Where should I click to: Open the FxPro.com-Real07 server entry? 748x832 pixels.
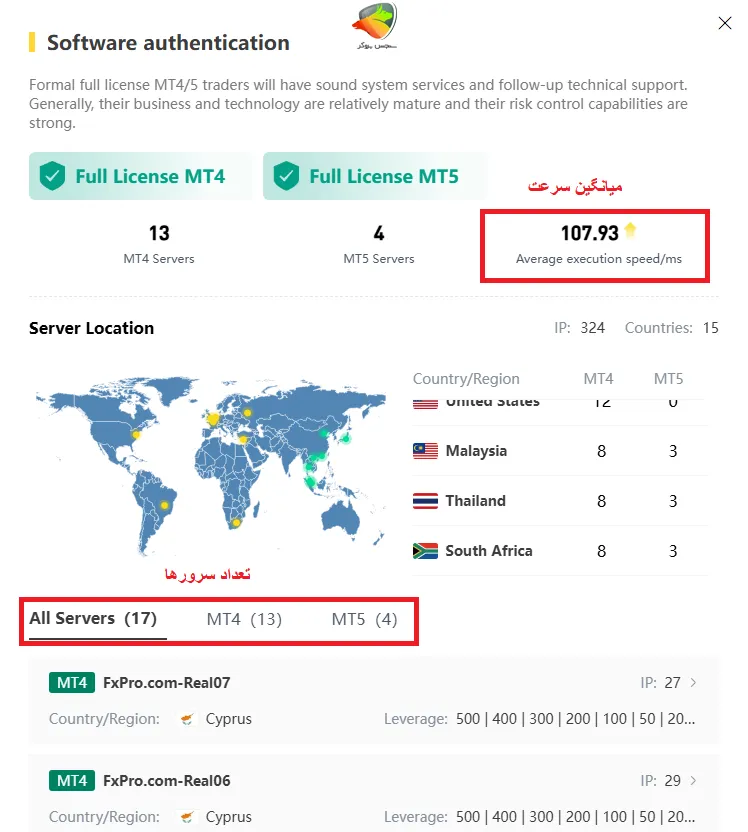[167, 683]
